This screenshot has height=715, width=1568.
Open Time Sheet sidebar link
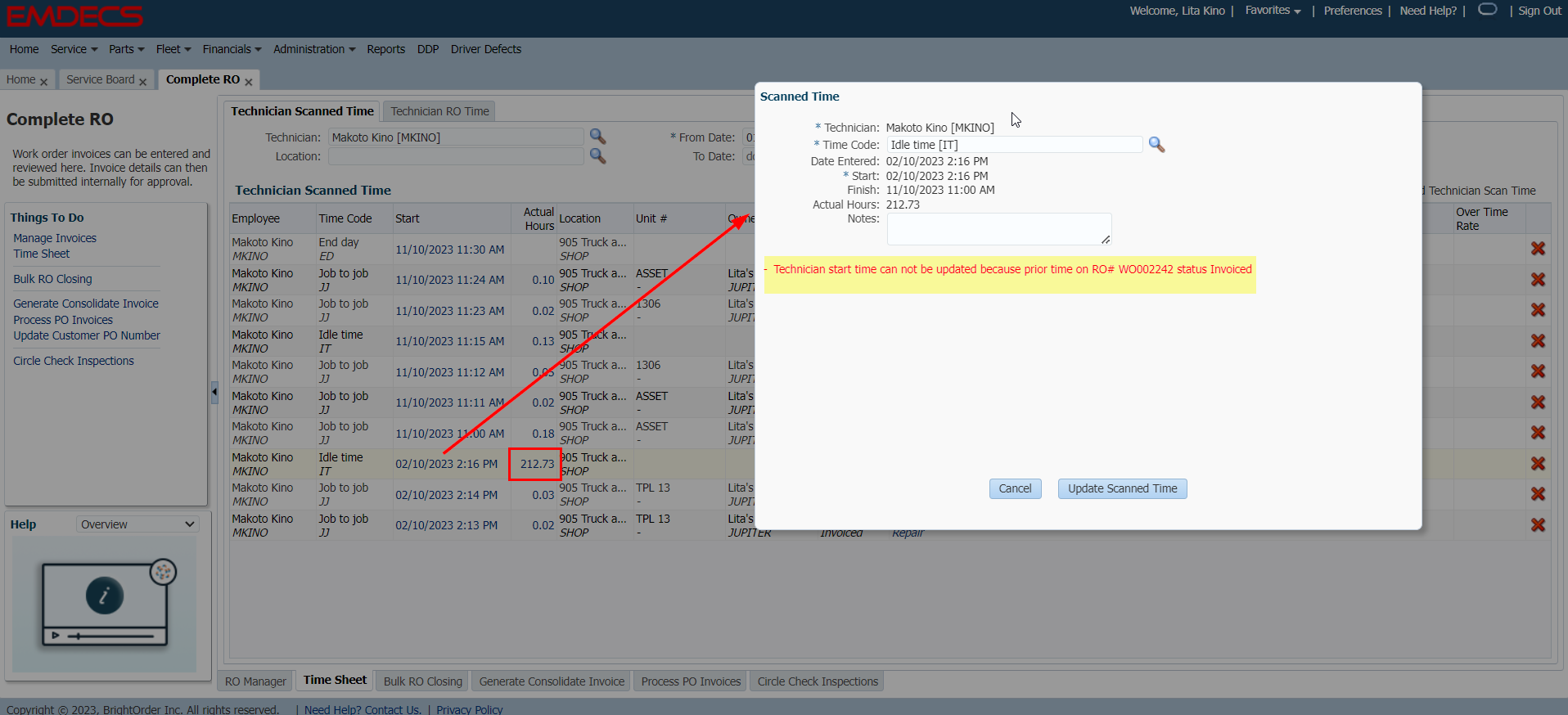point(42,254)
